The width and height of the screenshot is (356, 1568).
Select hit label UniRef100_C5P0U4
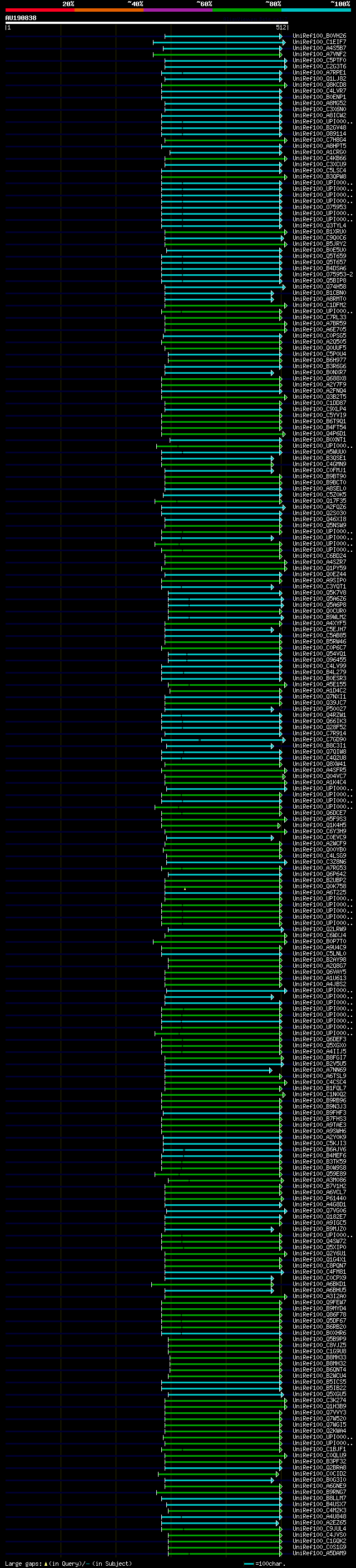point(319,354)
